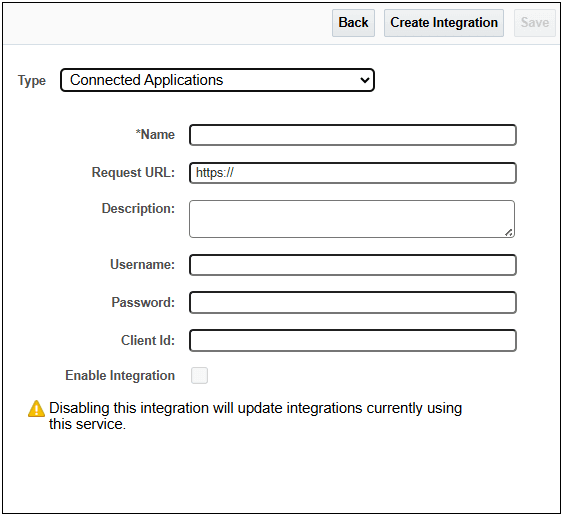Click the greyed-out Save button
563x516 pixels.
click(x=535, y=23)
